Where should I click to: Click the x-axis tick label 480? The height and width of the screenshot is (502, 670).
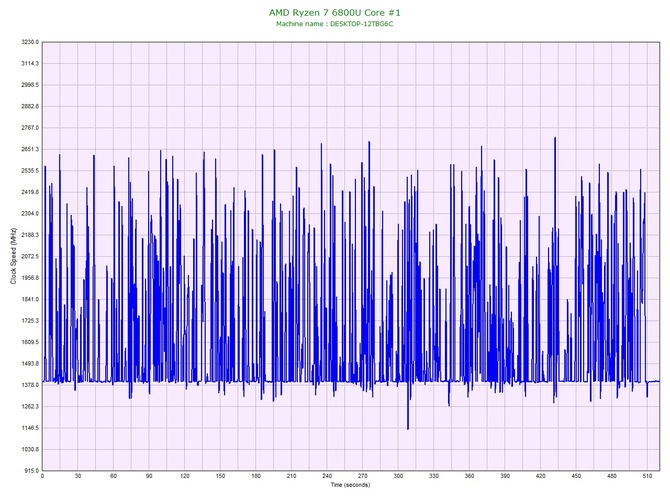click(612, 476)
